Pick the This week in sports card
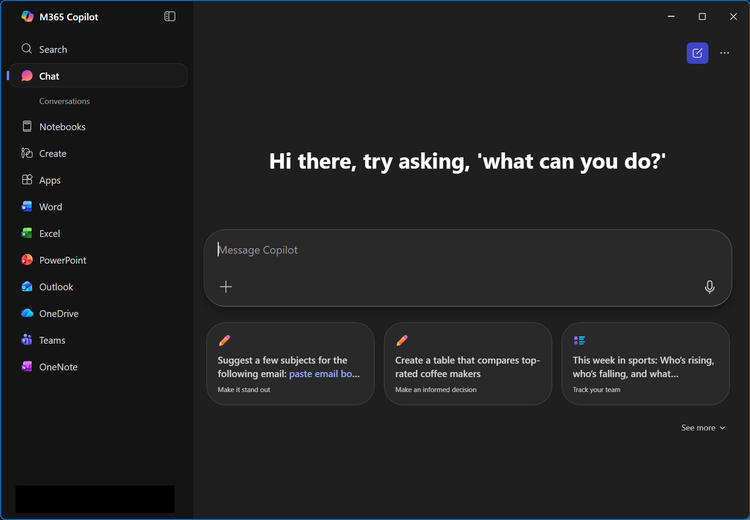 pos(645,364)
